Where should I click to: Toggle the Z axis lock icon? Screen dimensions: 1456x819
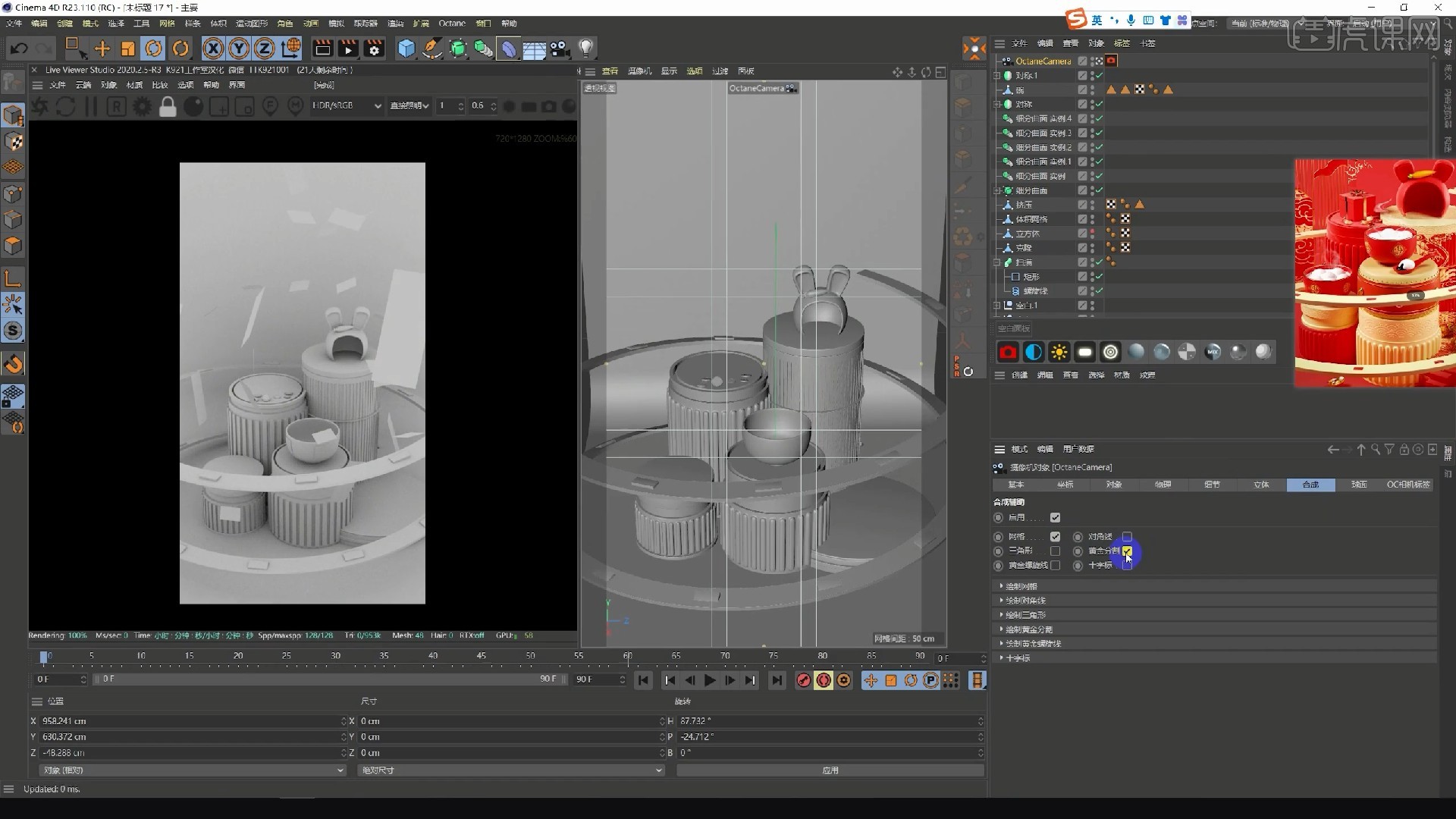pos(264,49)
